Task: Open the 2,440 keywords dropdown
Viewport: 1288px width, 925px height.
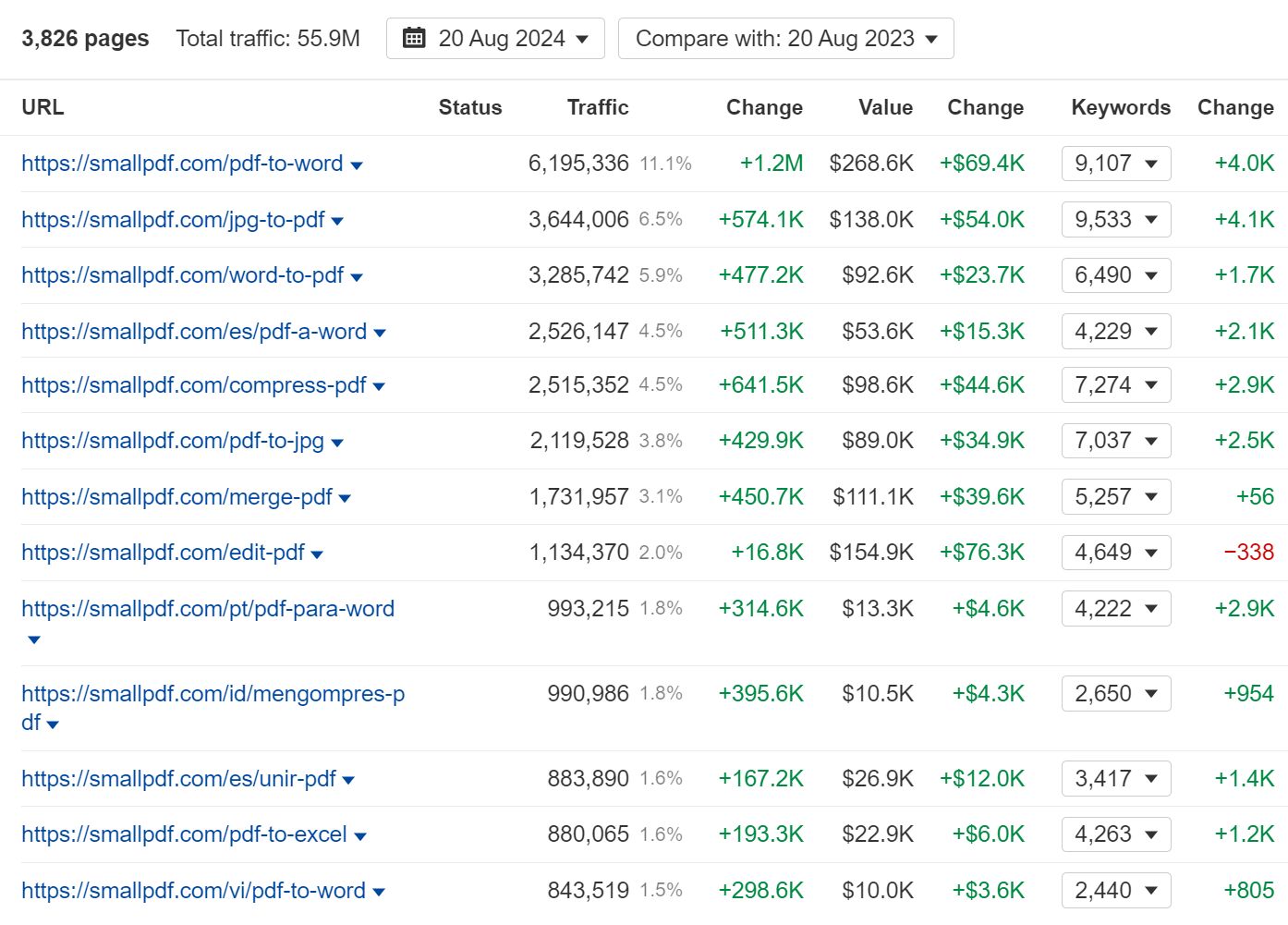Action: [x=1116, y=891]
